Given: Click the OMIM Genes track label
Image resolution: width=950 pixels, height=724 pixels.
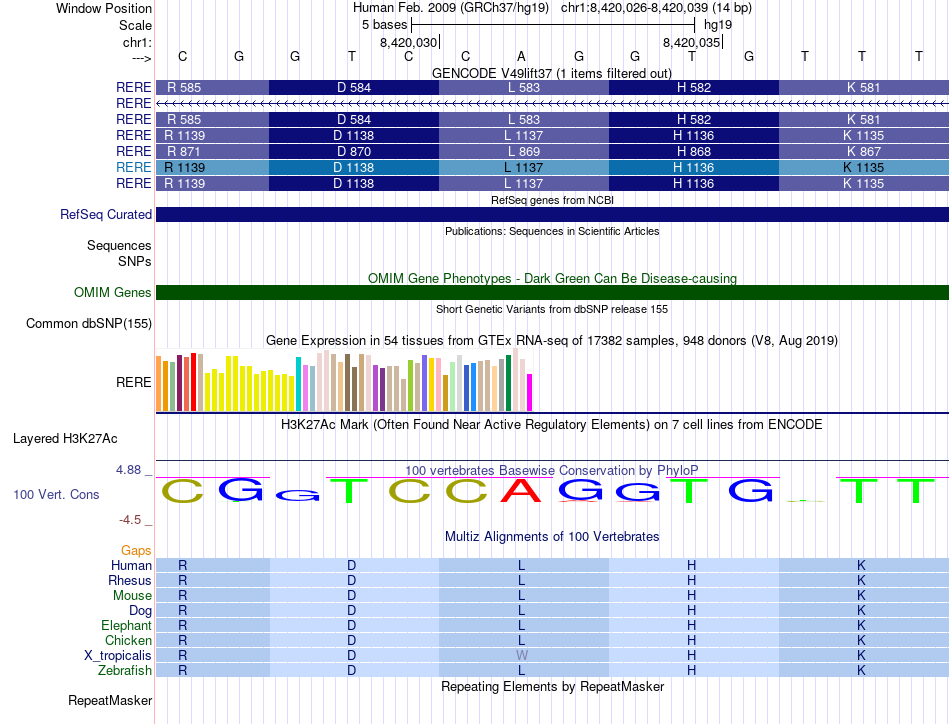Looking at the screenshot, I should [x=112, y=293].
